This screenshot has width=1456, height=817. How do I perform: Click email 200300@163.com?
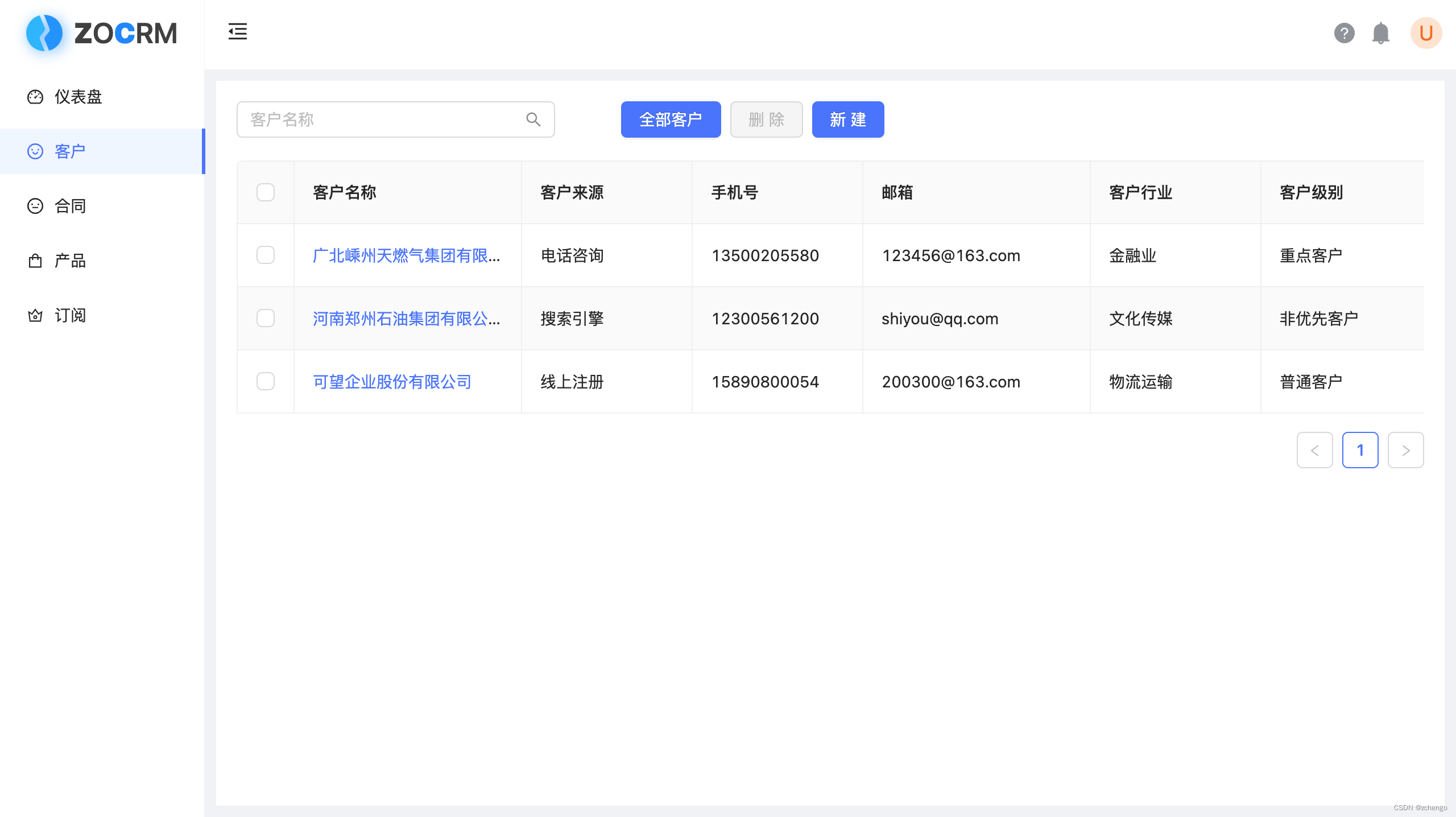coord(951,382)
